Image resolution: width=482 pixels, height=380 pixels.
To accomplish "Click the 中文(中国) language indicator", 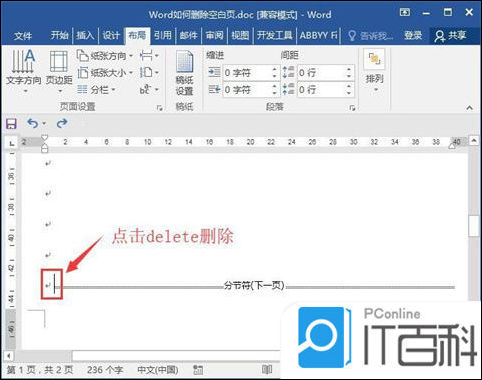I will click(158, 370).
